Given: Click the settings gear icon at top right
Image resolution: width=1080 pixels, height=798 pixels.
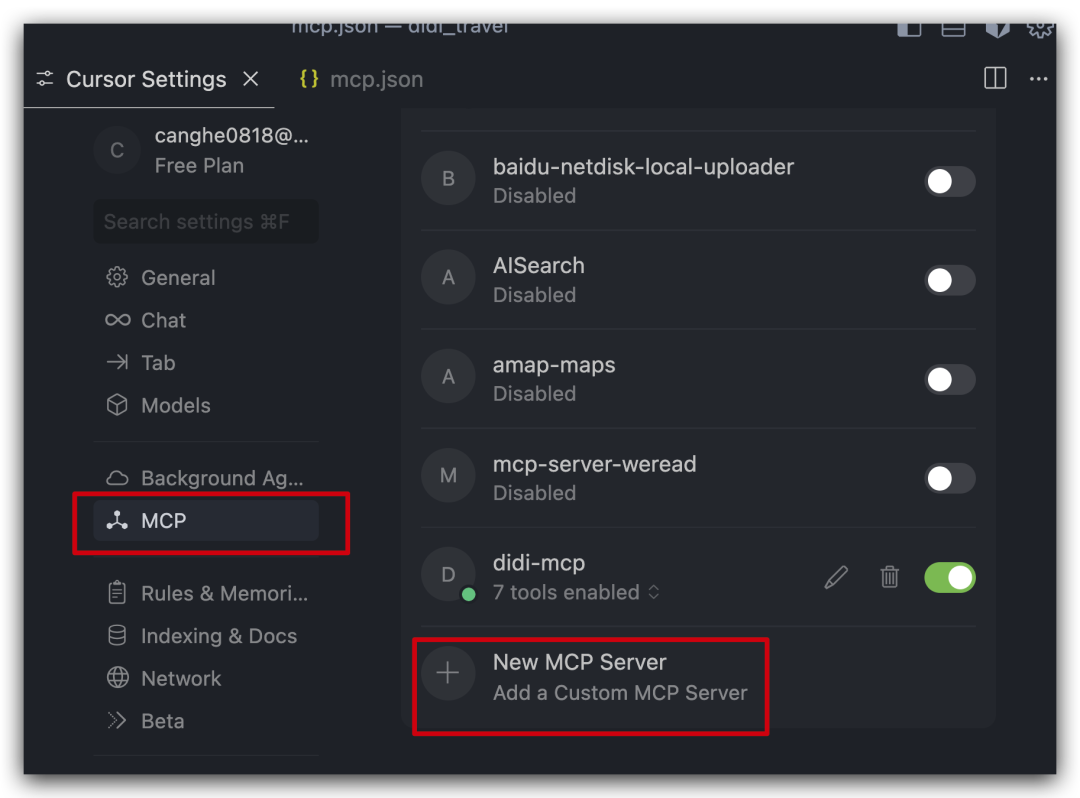Looking at the screenshot, I should (x=1040, y=28).
